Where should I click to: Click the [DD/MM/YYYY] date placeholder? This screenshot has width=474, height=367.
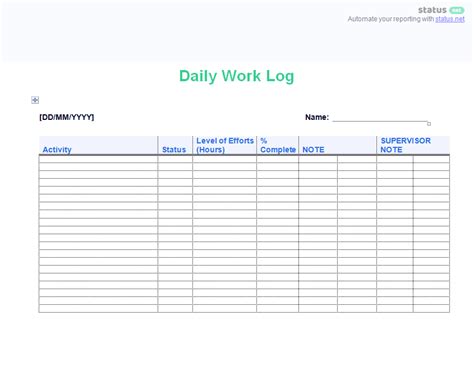tap(67, 117)
